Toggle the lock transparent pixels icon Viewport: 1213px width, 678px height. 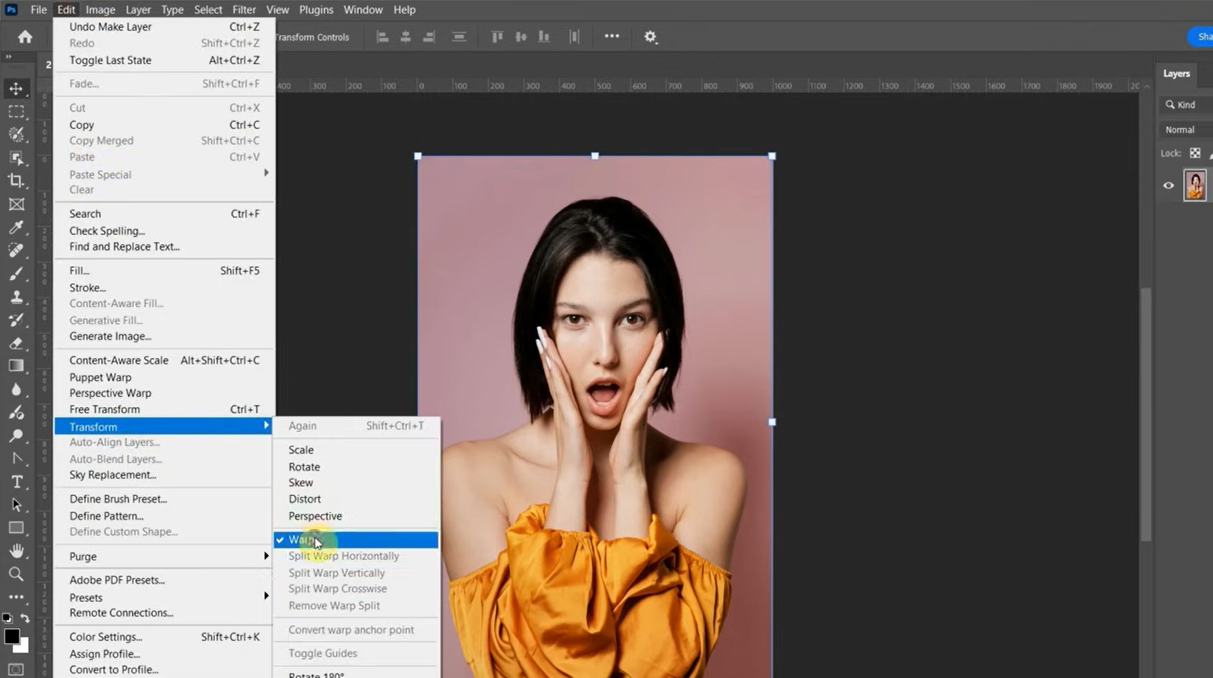point(1194,153)
